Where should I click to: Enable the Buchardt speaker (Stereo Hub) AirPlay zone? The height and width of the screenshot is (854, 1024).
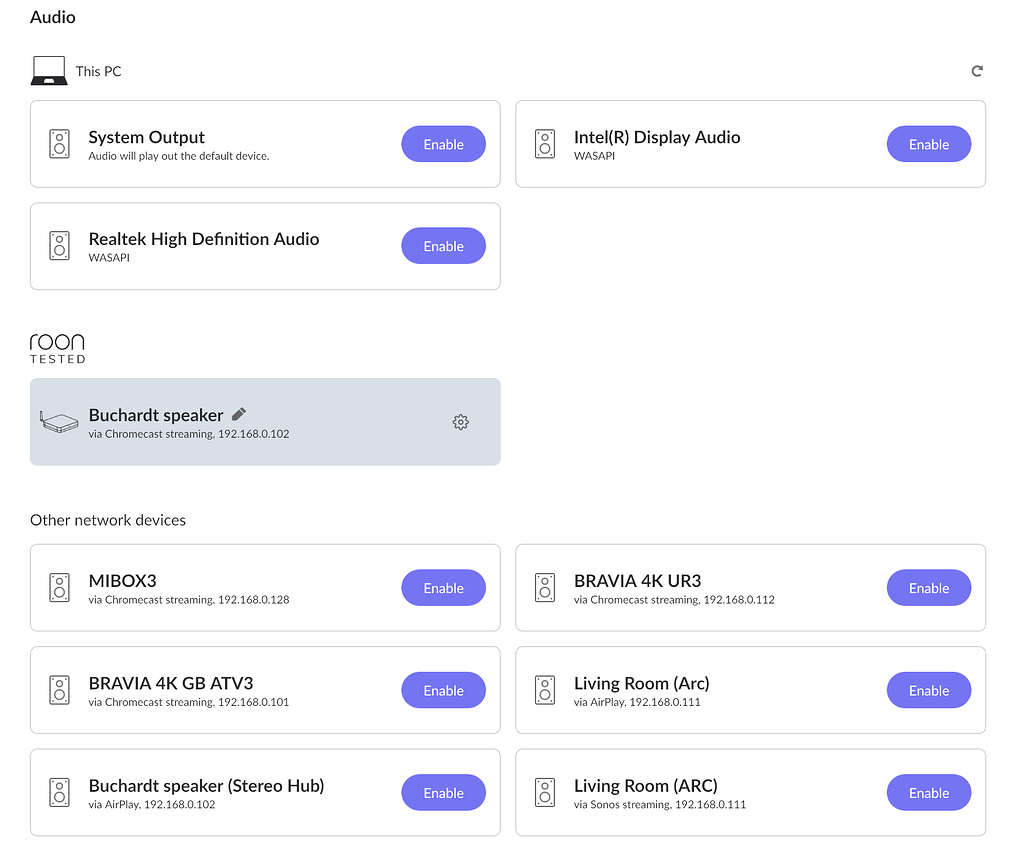443,792
